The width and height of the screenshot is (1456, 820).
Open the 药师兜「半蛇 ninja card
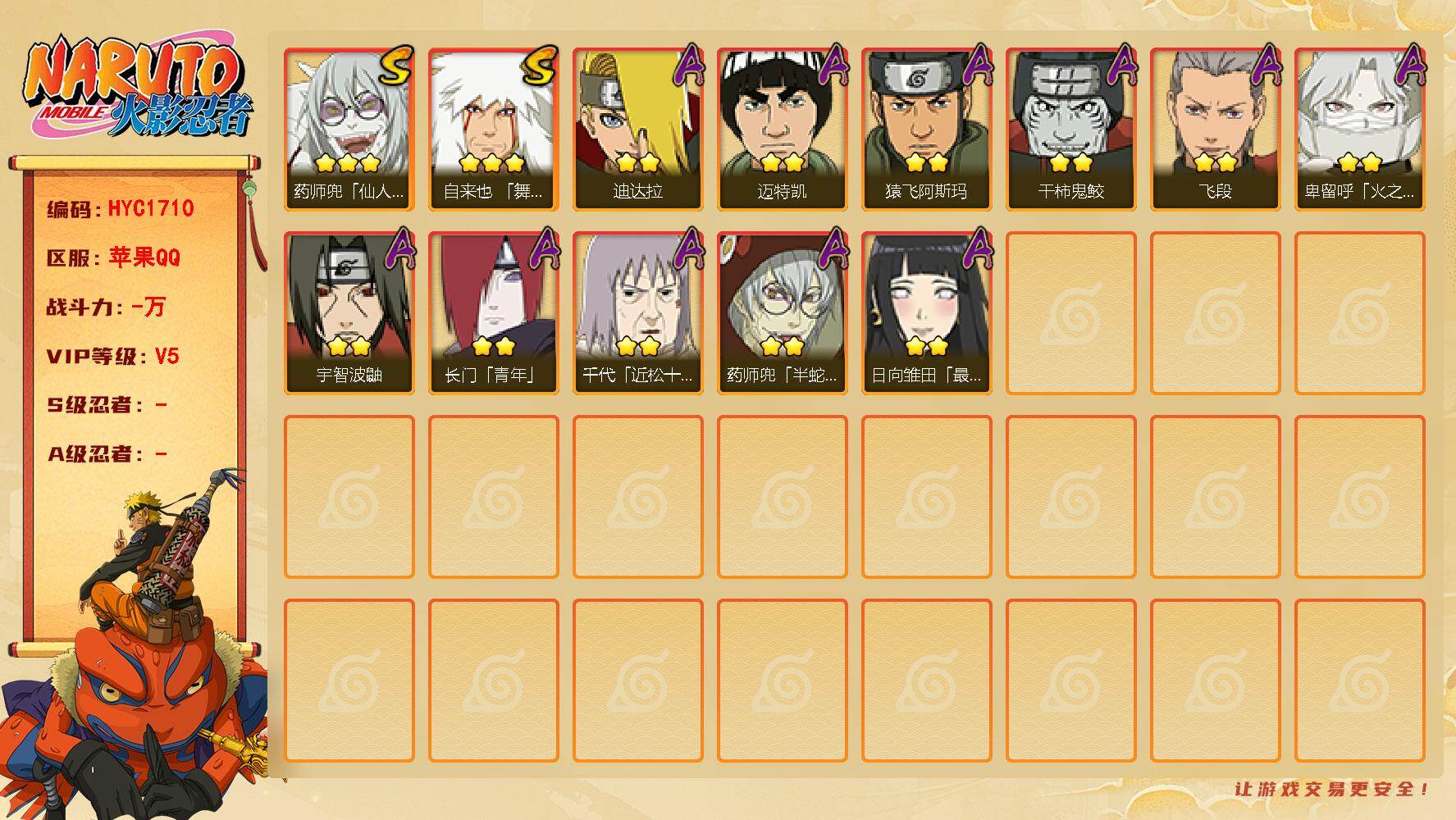[782, 312]
